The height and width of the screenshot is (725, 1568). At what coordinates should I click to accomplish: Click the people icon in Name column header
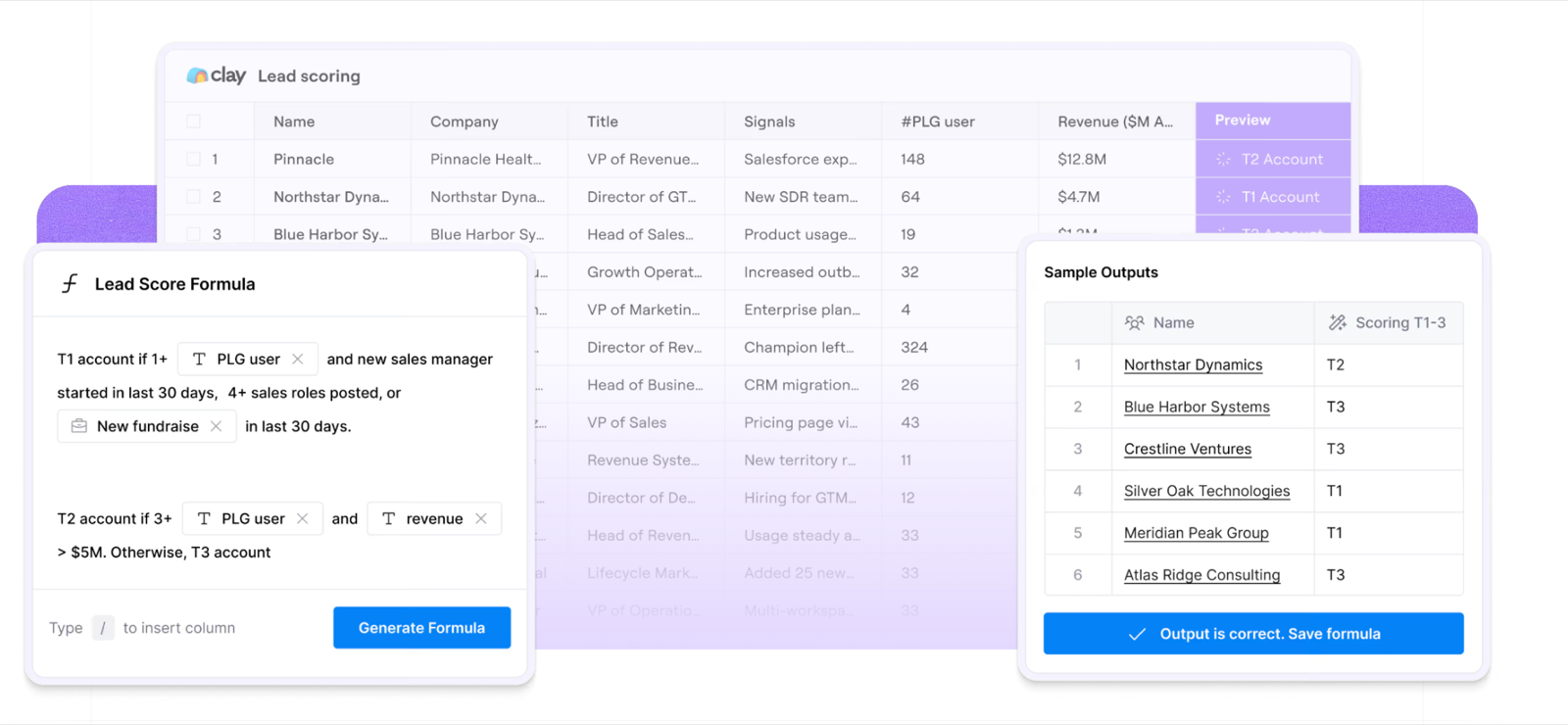pos(1135,323)
